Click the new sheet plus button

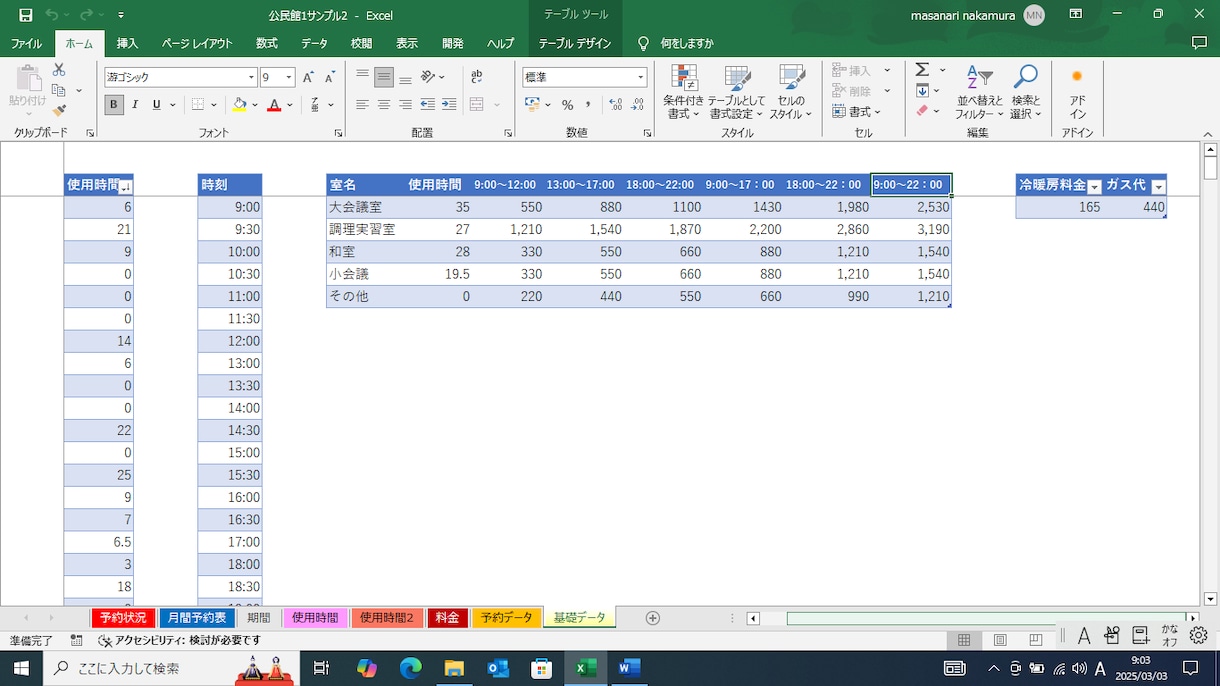coord(653,618)
